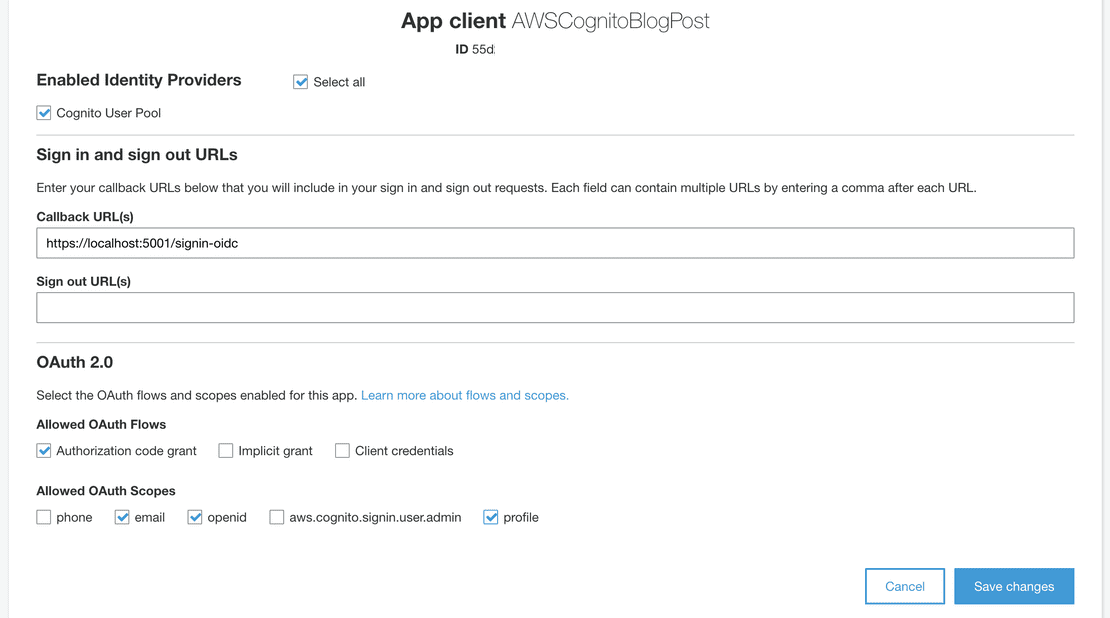The image size is (1110, 618).
Task: Click the OAuth 2.0 heading
Action: (74, 362)
